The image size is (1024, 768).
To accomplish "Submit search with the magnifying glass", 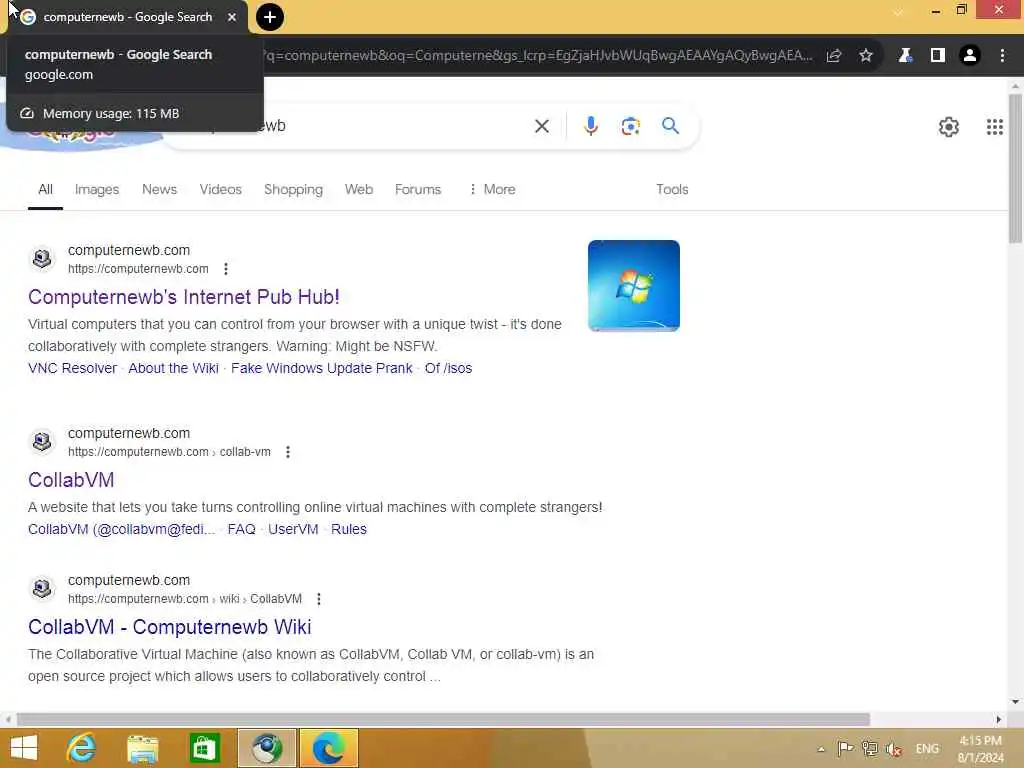I will coord(670,125).
